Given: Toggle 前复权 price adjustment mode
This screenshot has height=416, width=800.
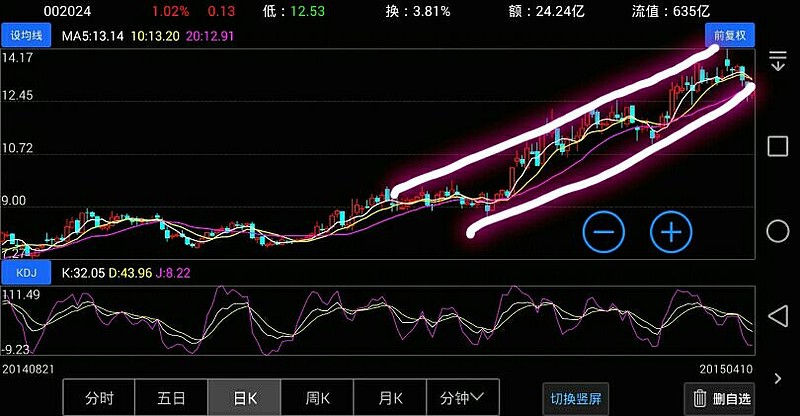Looking at the screenshot, I should coord(730,35).
